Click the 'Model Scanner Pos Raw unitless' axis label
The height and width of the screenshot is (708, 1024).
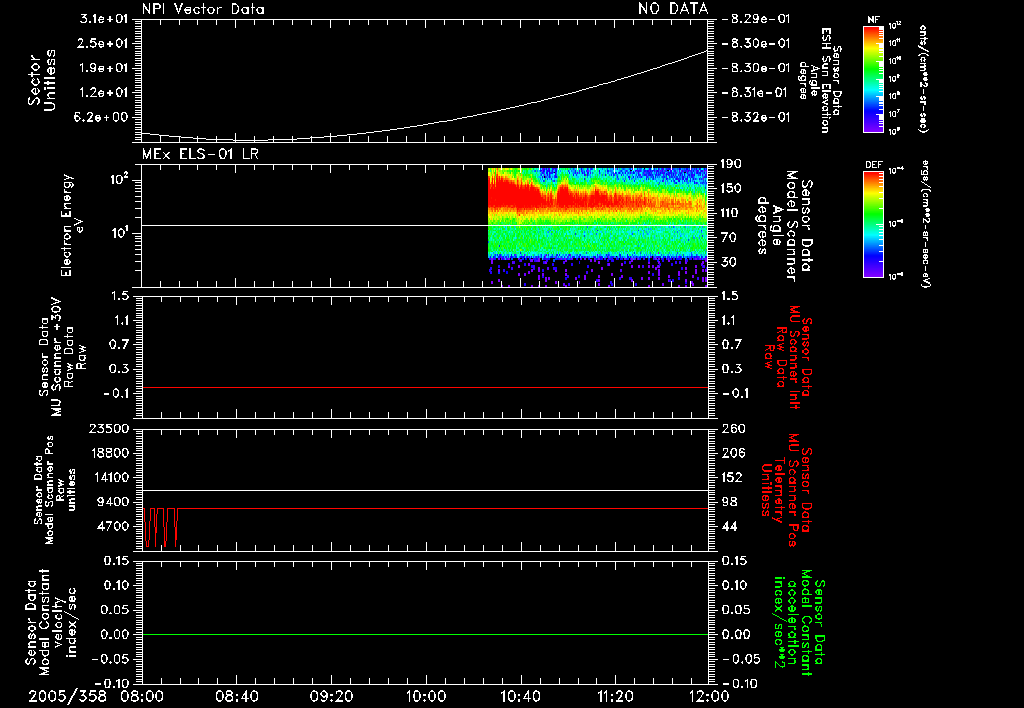(56, 490)
